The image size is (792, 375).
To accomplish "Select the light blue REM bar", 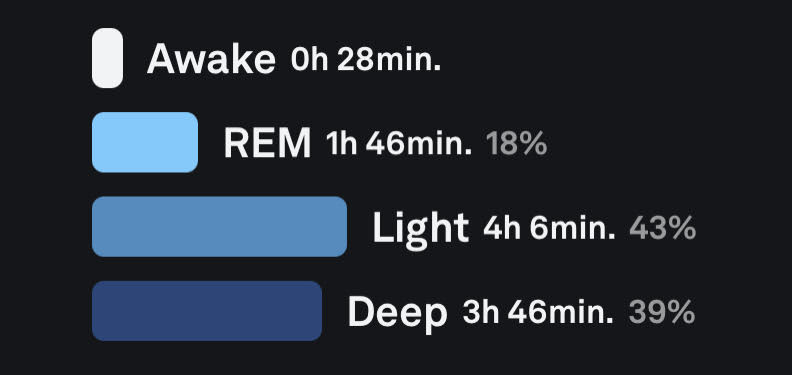I will pos(145,143).
